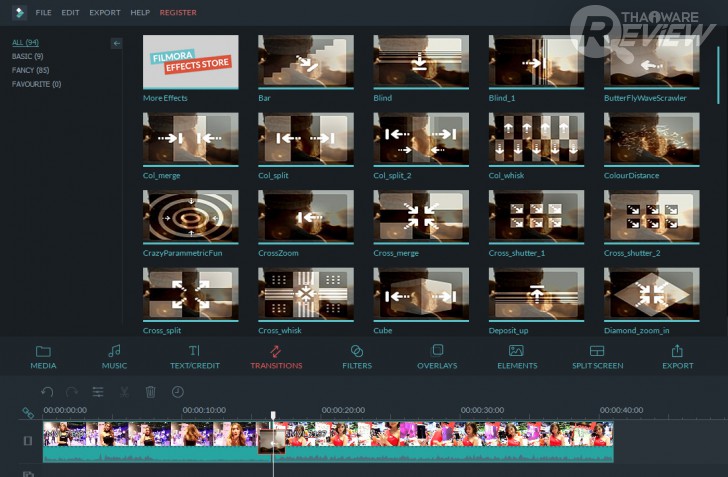Image resolution: width=728 pixels, height=477 pixels.
Task: Select the Cross_merge transition
Action: (421, 217)
